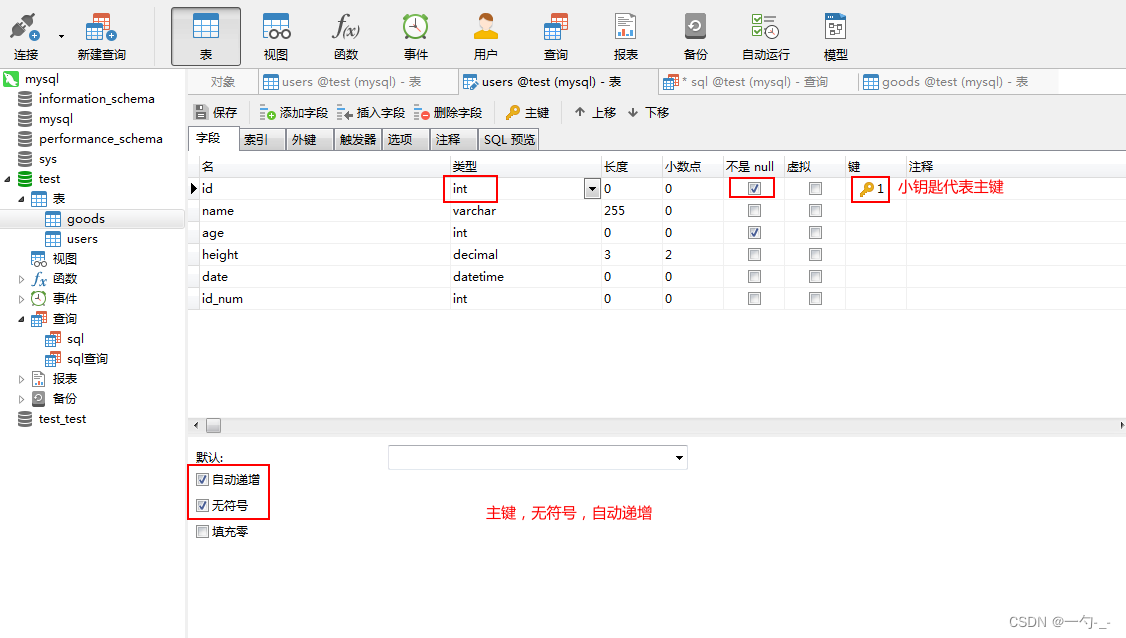Click the horizontal scrollbar thumb
The height and width of the screenshot is (638, 1126).
click(213, 425)
